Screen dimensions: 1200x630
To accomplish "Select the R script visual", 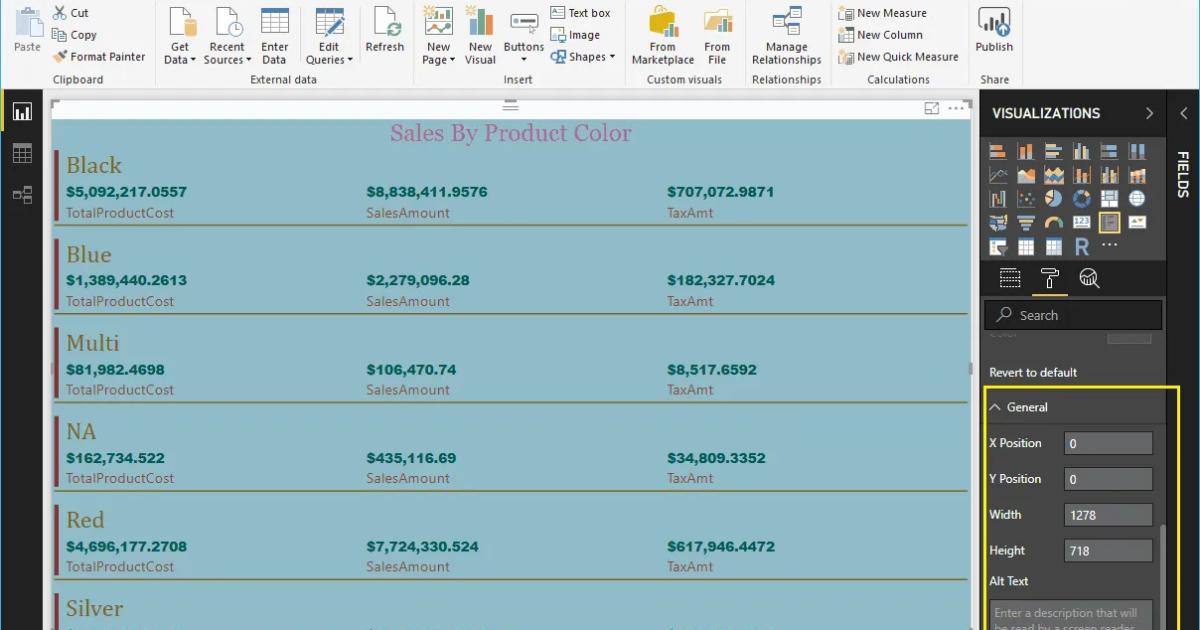I will coord(1081,246).
